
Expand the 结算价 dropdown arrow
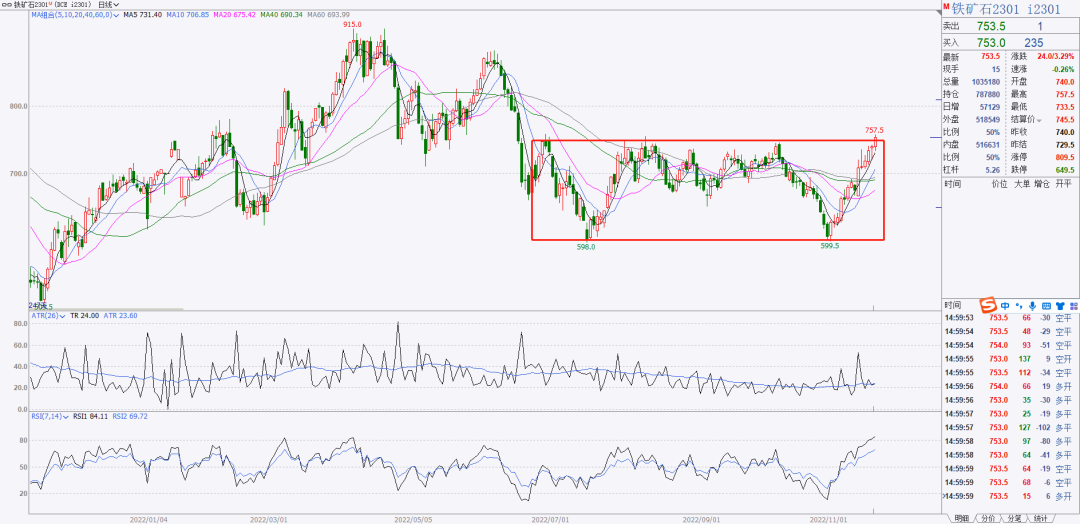(x=1041, y=120)
